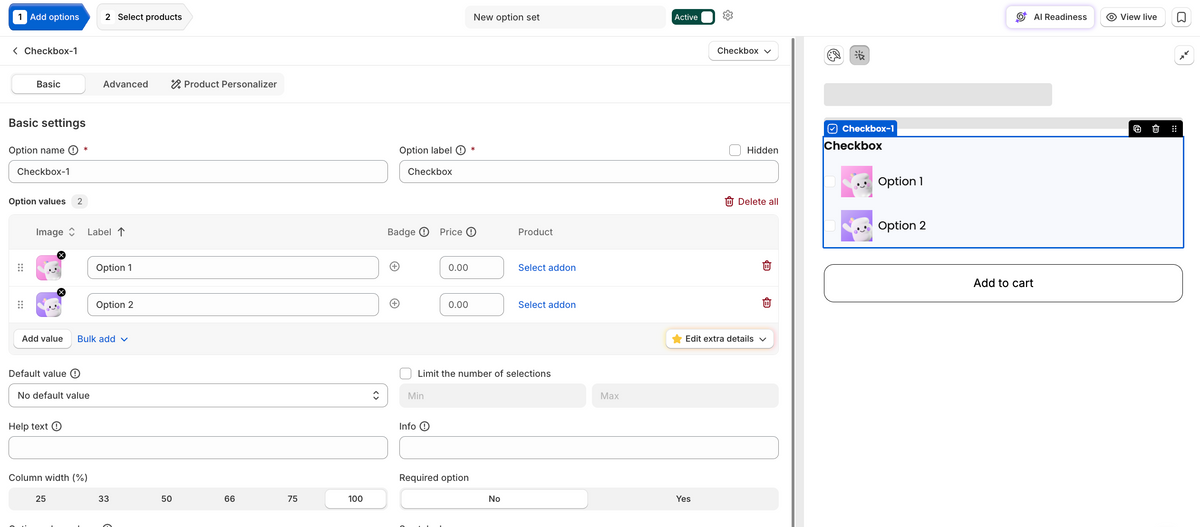Click the Option label info icon
This screenshot has height=527, width=1200.
pos(460,150)
